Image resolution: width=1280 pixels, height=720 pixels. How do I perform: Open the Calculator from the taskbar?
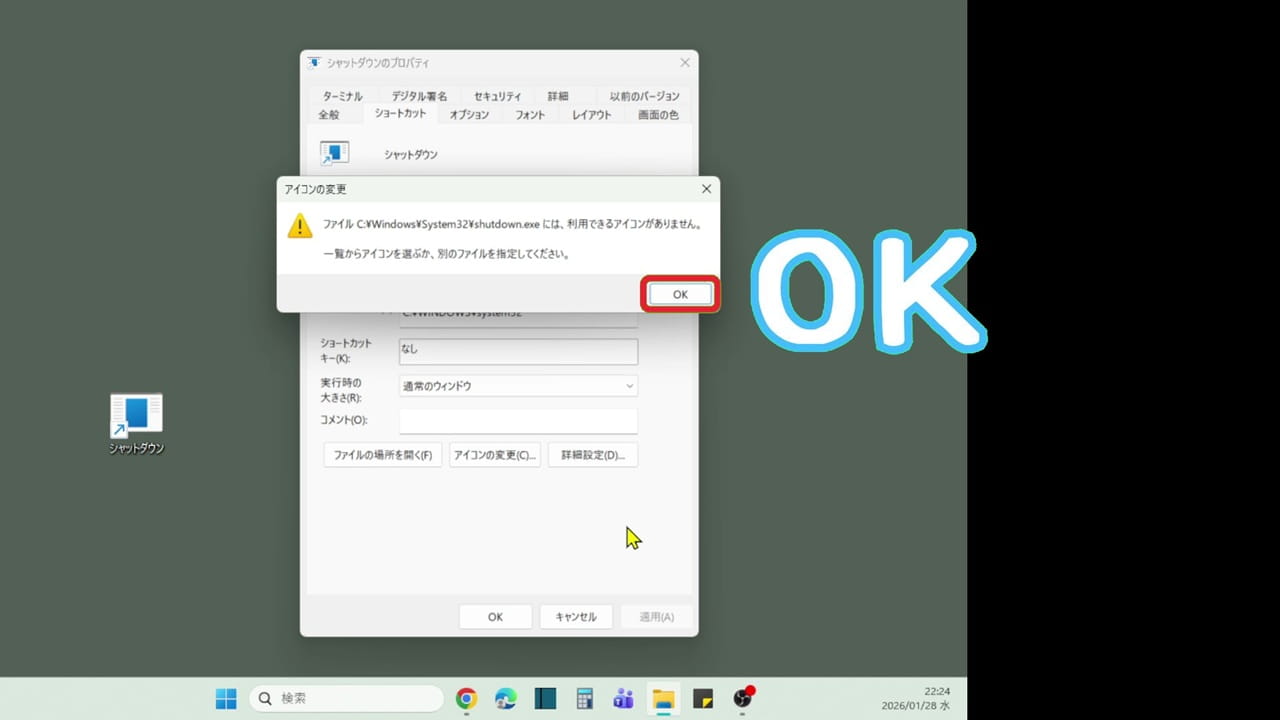pyautogui.click(x=584, y=698)
